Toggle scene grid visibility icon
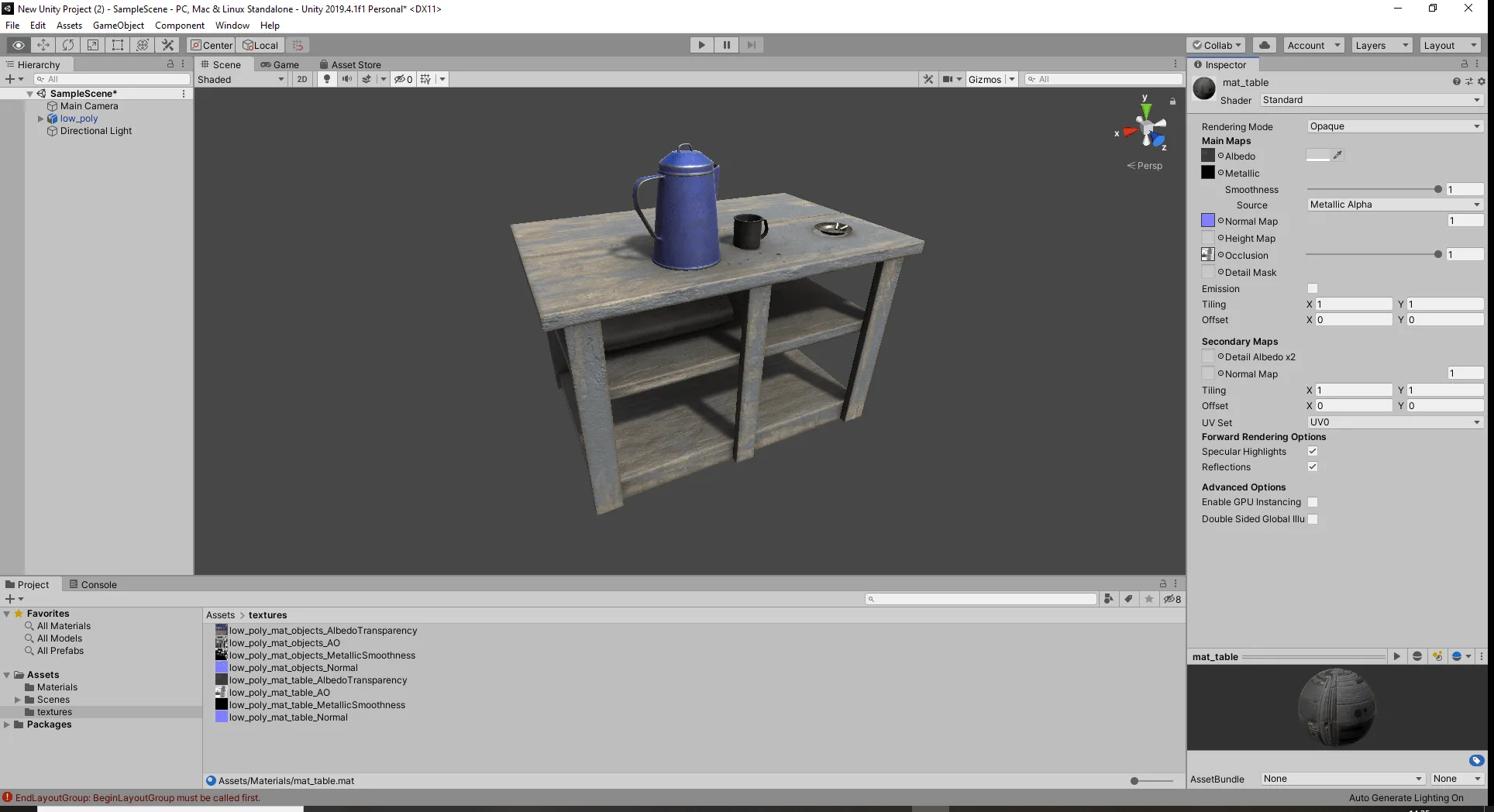The width and height of the screenshot is (1494, 812). pos(425,79)
